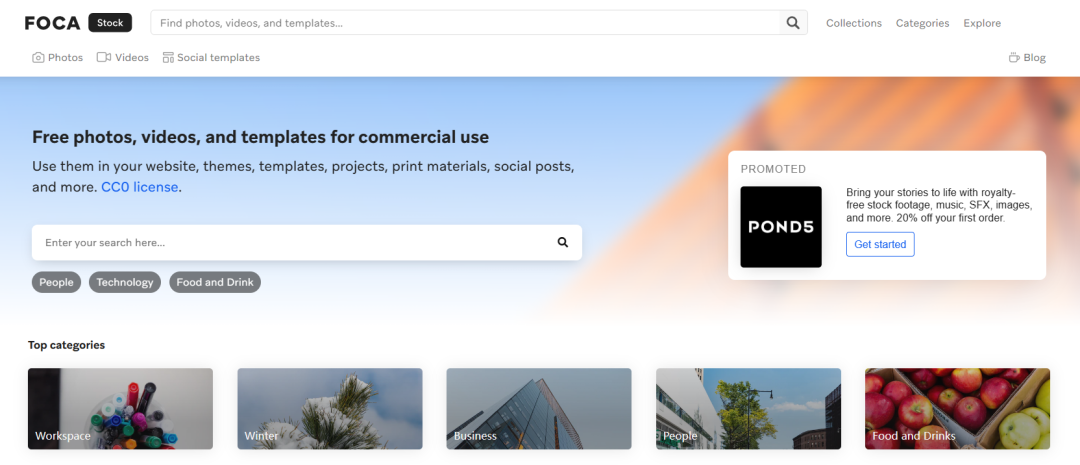Select the Technology tag pill
This screenshot has height=465, width=1080.
[x=125, y=282]
